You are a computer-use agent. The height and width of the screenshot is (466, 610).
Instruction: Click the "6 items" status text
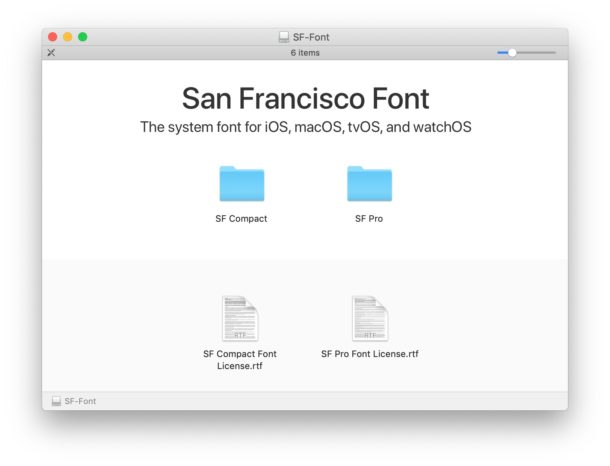305,52
